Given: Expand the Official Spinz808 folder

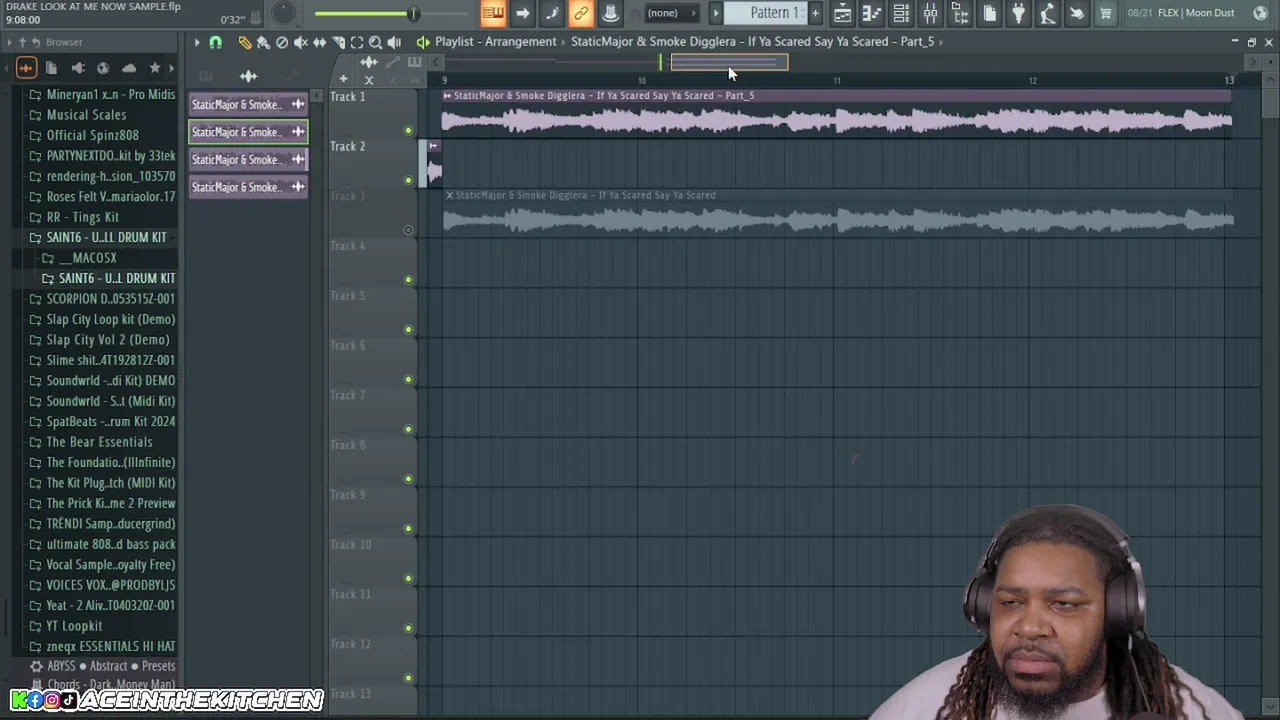Looking at the screenshot, I should click(x=92, y=135).
